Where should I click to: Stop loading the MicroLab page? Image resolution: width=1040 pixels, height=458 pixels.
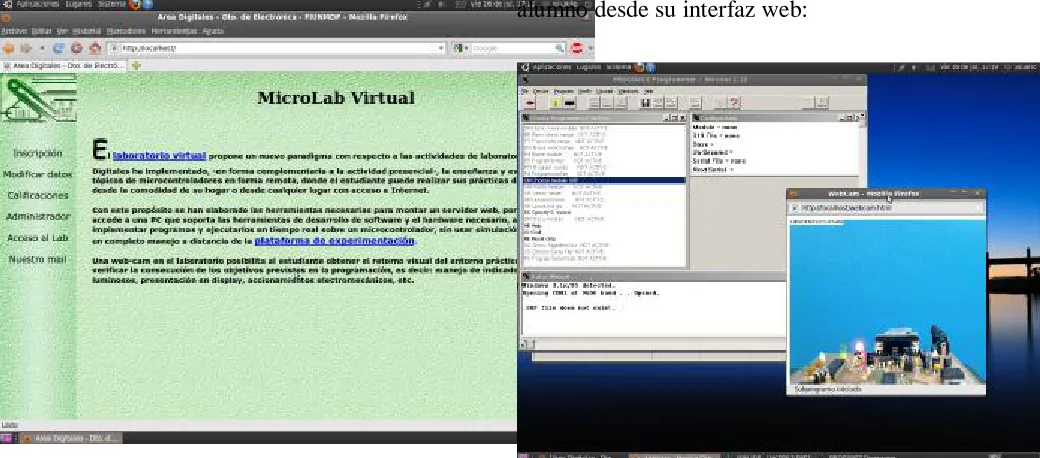click(x=76, y=48)
